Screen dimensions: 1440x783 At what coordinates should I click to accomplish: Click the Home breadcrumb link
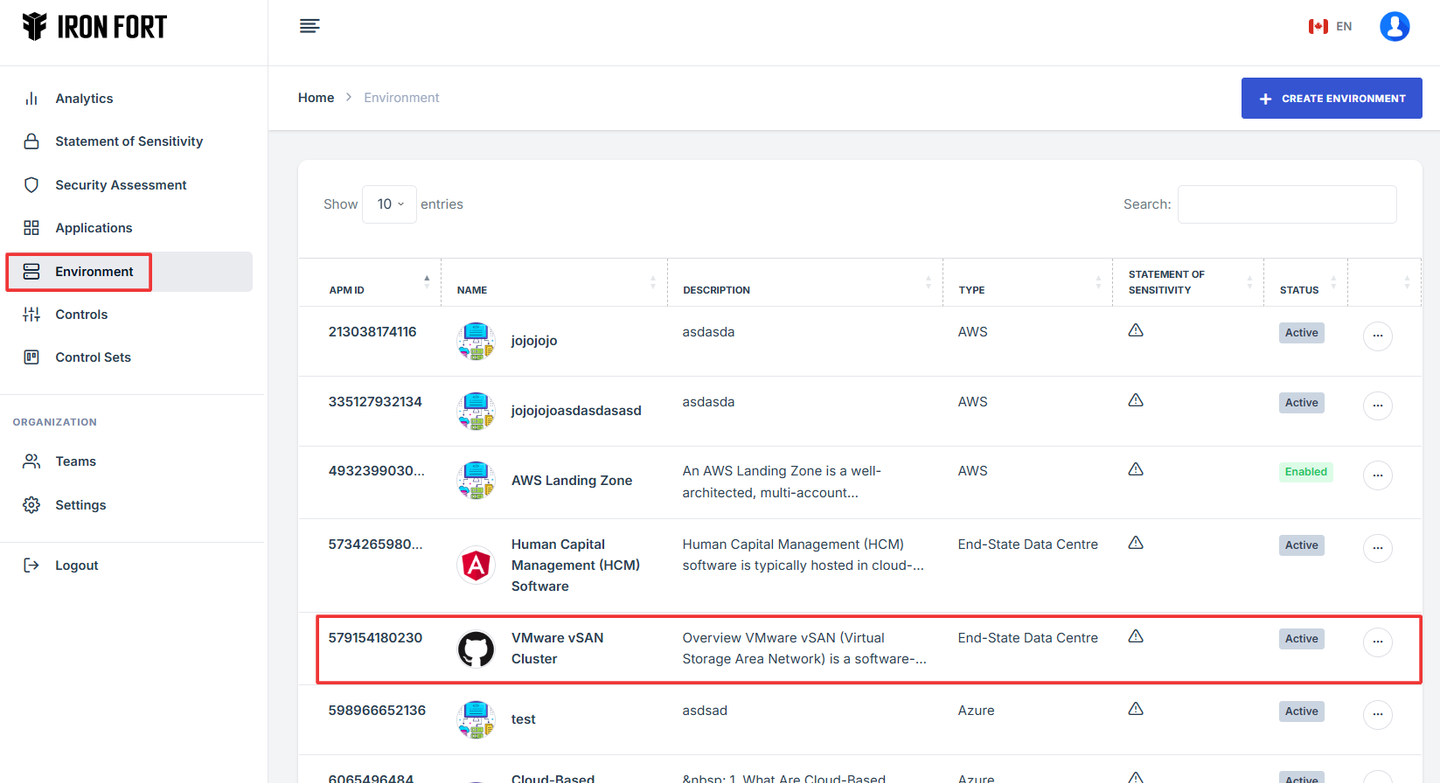click(x=316, y=97)
